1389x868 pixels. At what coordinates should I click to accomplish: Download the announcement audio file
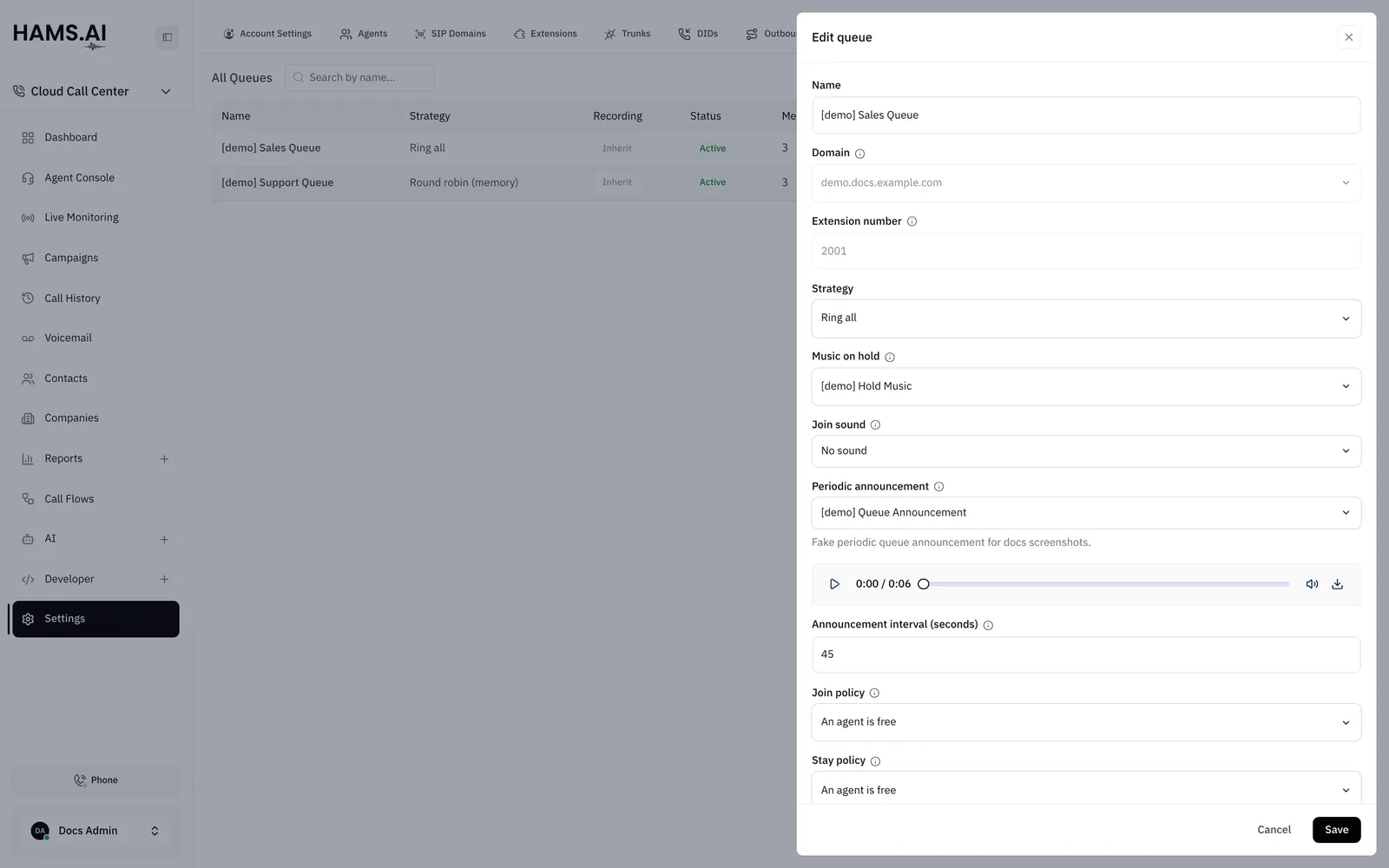tap(1337, 584)
